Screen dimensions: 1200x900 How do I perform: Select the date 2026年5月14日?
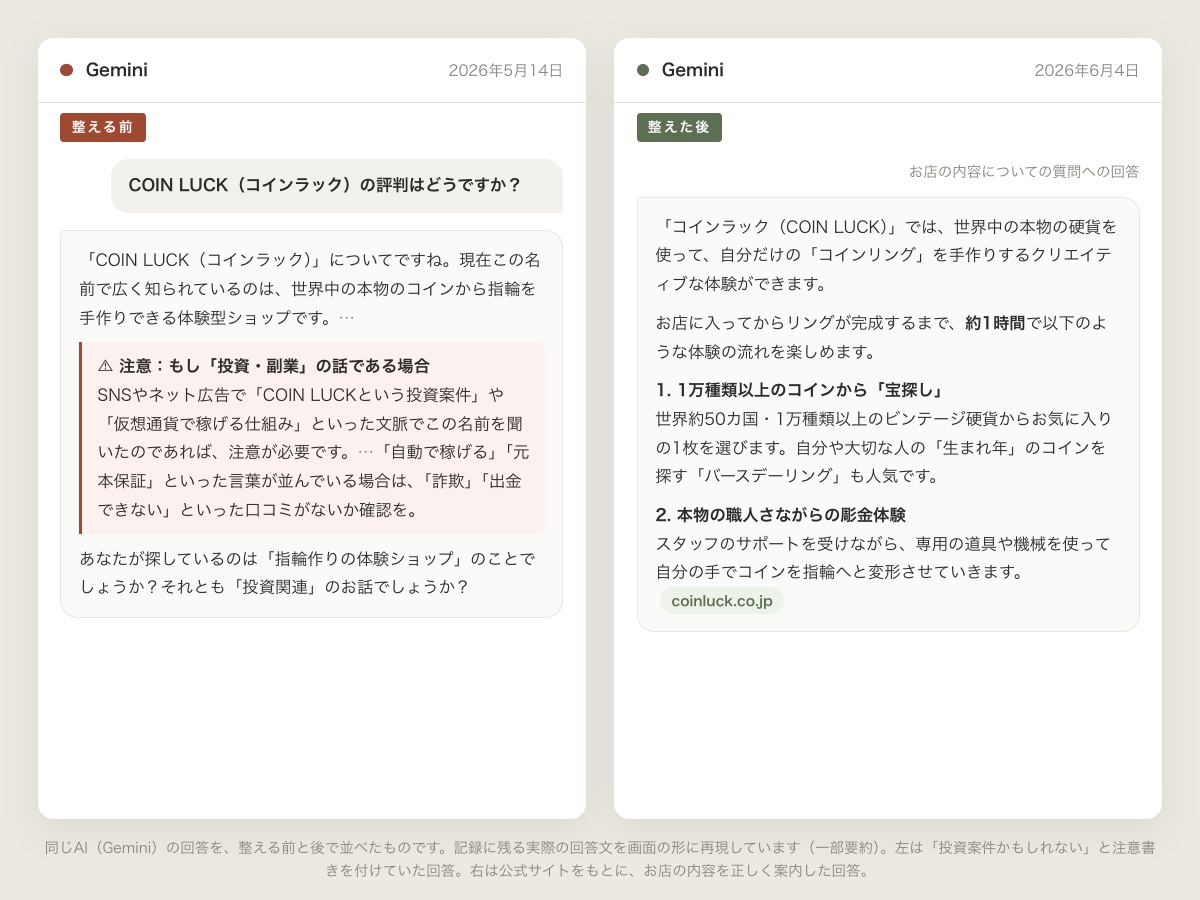point(506,70)
